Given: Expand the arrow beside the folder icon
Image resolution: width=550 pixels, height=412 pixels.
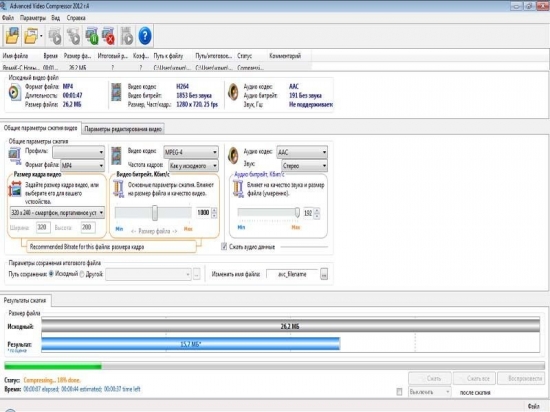Looking at the screenshot, I should tap(41, 36).
